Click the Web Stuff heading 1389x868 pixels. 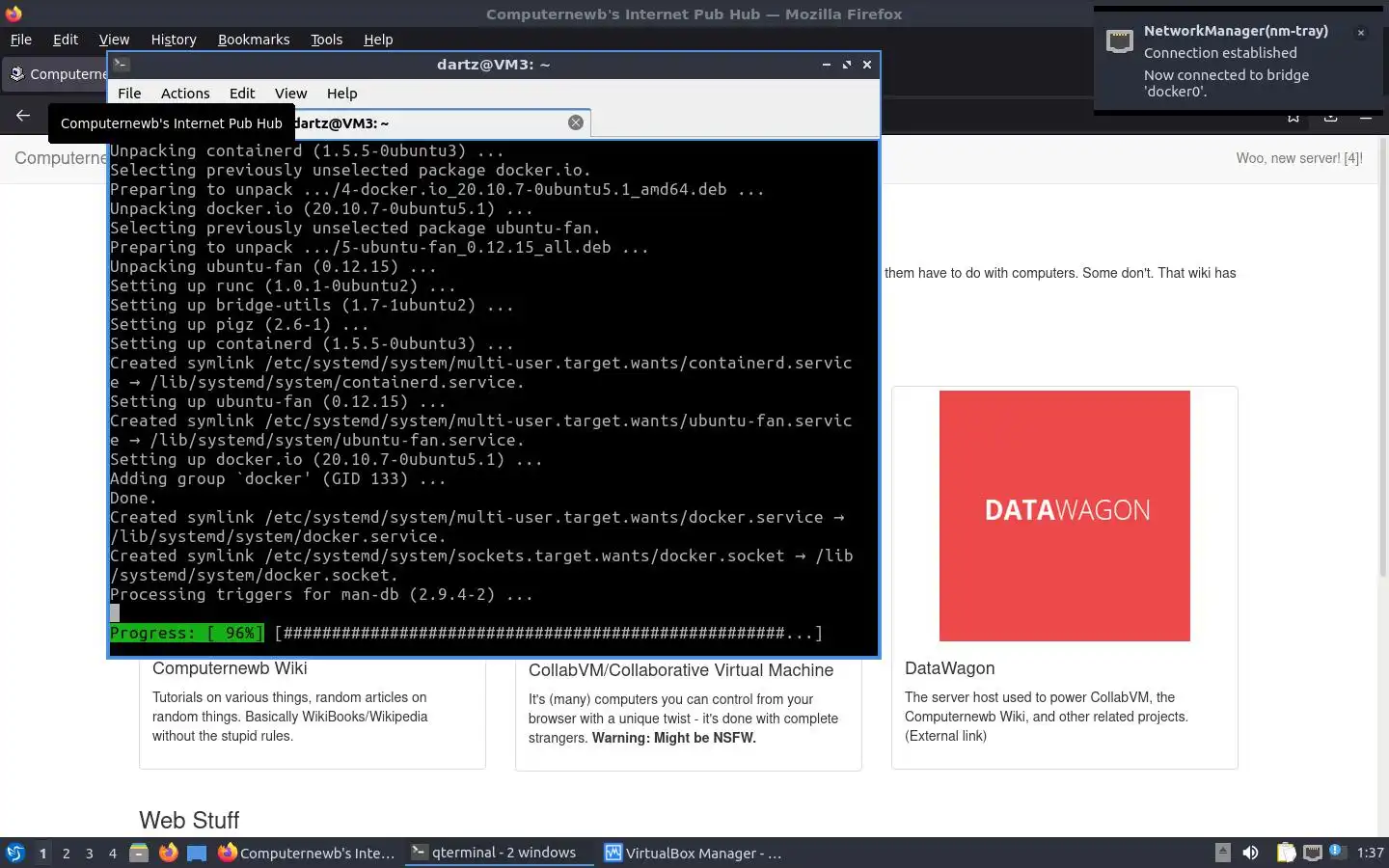pyautogui.click(x=189, y=821)
